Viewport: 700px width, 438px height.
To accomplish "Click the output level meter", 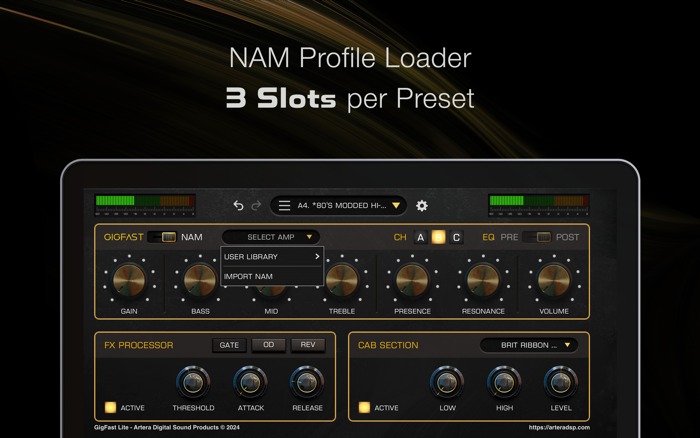I will coord(539,205).
